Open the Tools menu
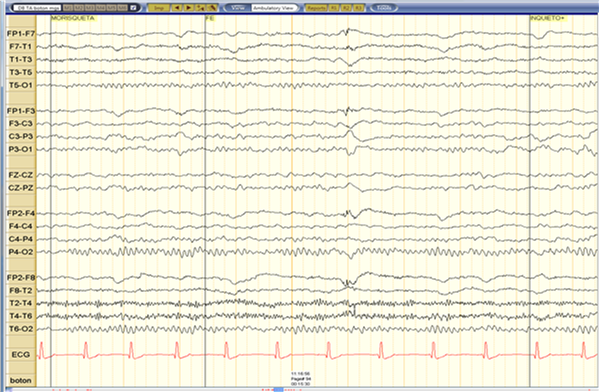The height and width of the screenshot is (392, 599). pos(383,8)
